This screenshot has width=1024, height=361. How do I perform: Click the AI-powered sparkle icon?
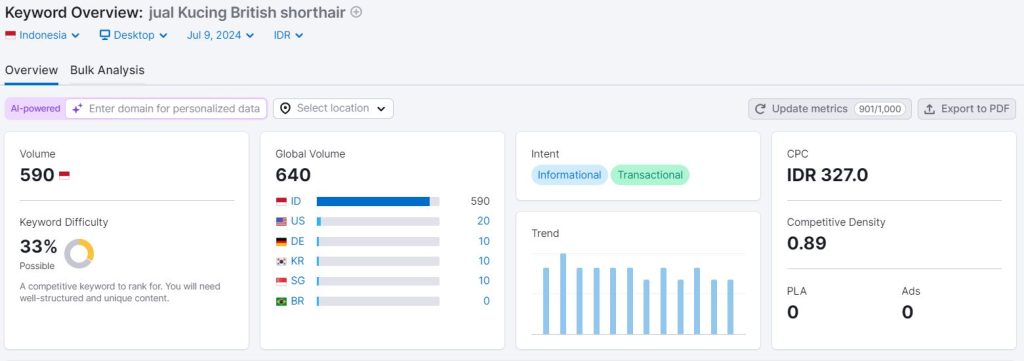click(x=77, y=108)
